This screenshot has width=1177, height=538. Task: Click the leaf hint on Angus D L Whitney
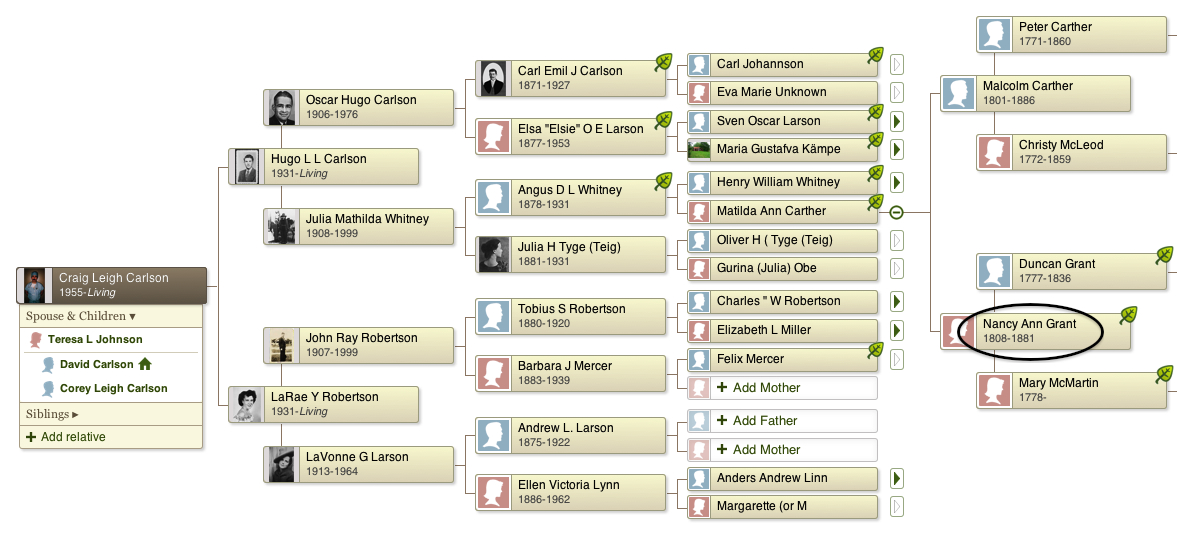663,182
